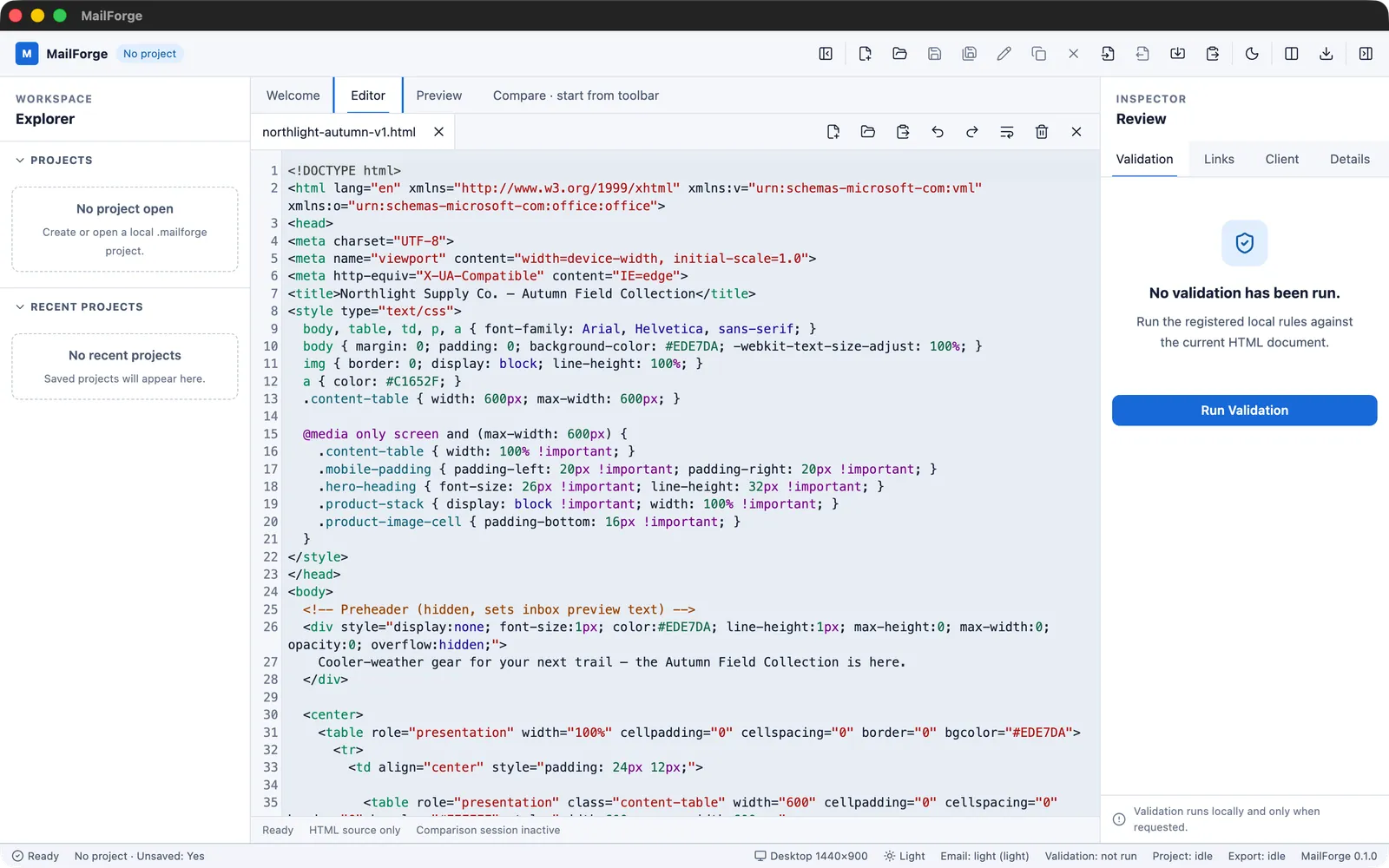This screenshot has width=1389, height=868.
Task: Click the pencil rename icon in top toolbar
Action: click(1004, 54)
